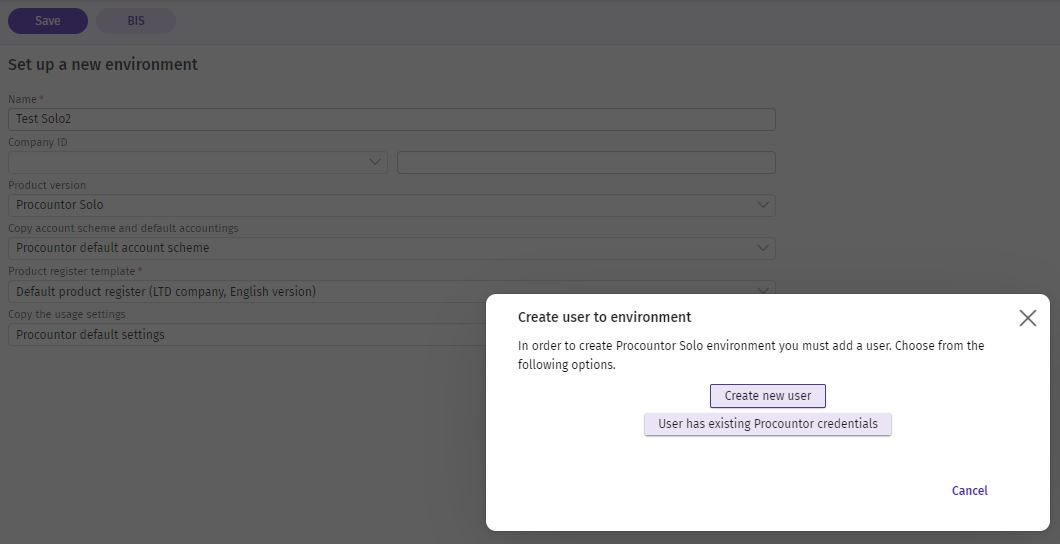Choose User has existing Procountor credentials
Screen dimensions: 1060x544
click(x=767, y=424)
